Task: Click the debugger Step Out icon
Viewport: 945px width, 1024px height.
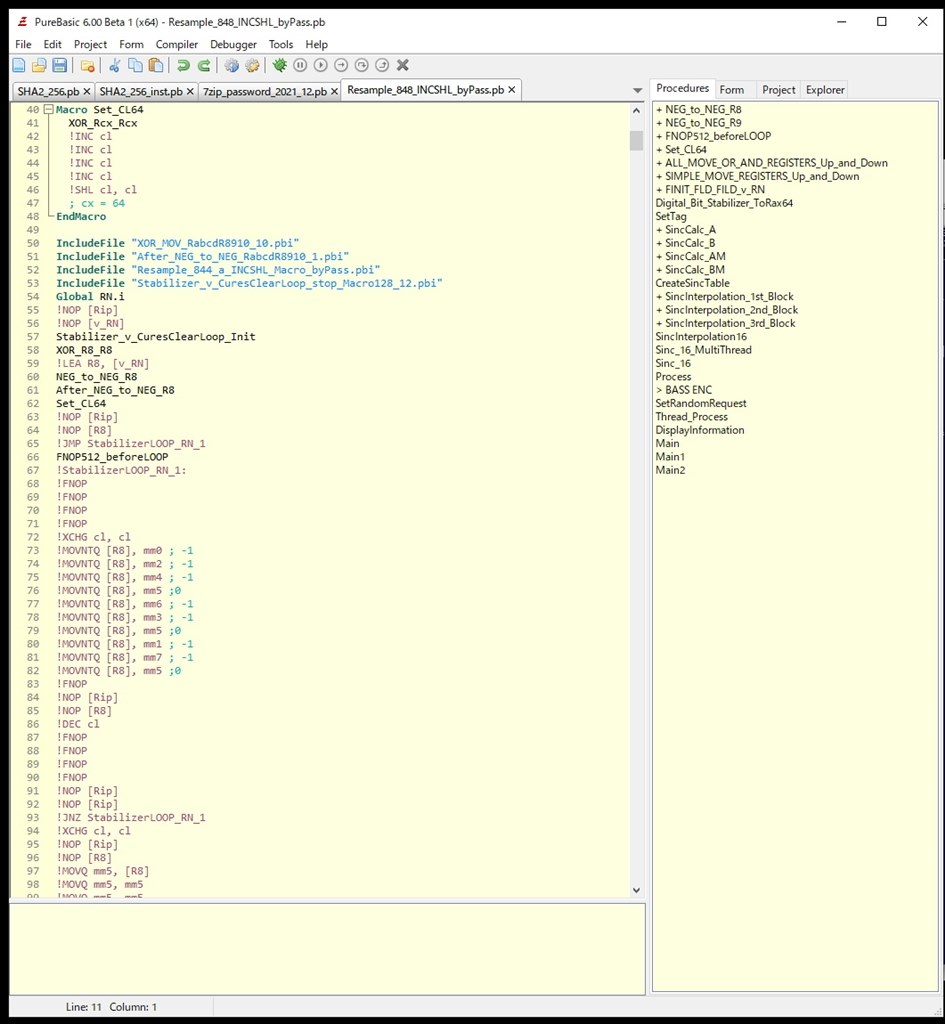Action: [382, 65]
